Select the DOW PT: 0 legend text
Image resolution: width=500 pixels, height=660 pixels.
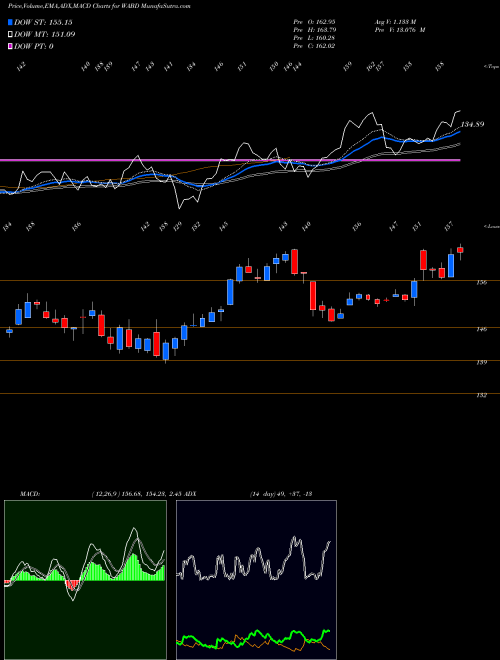click(34, 46)
